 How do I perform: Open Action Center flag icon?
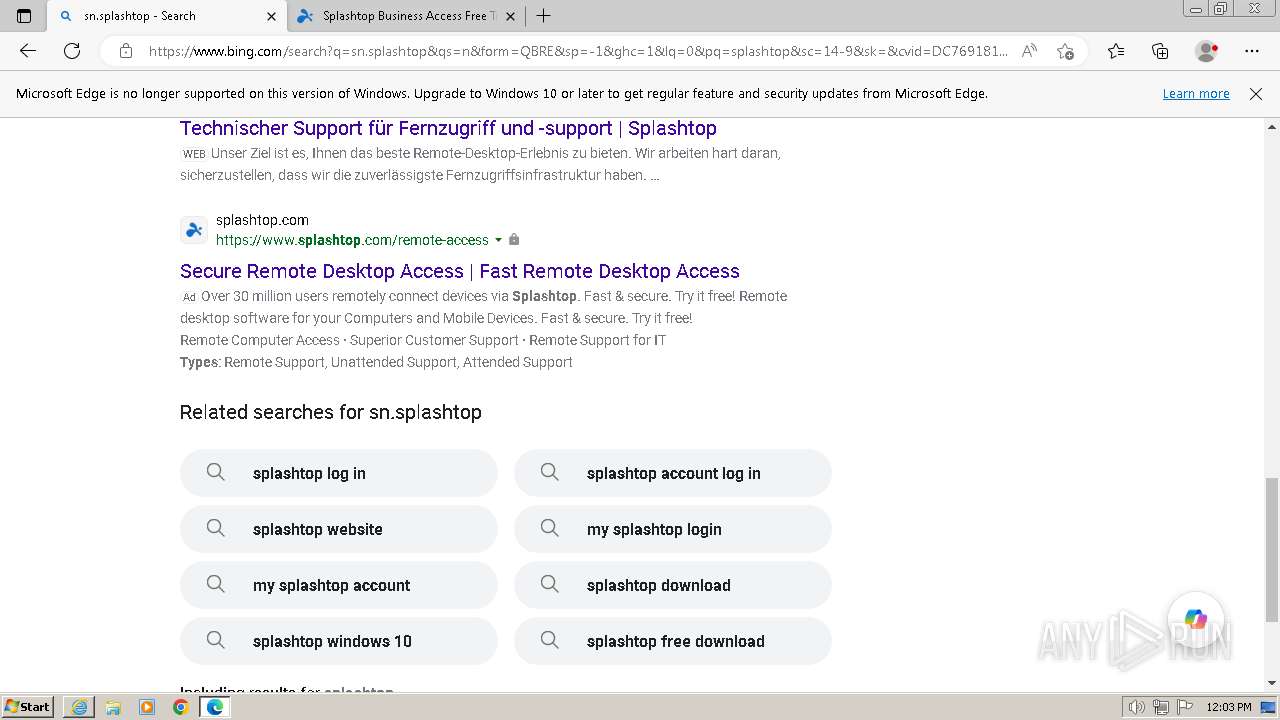1184,707
